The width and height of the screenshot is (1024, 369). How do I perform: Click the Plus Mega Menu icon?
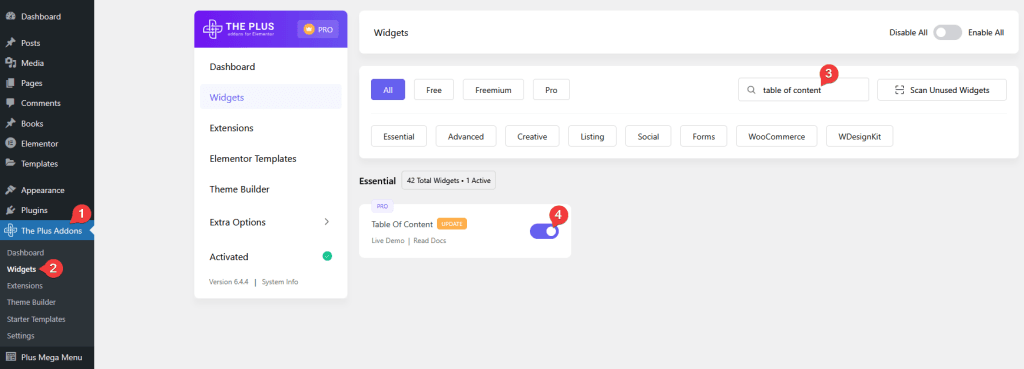point(10,357)
